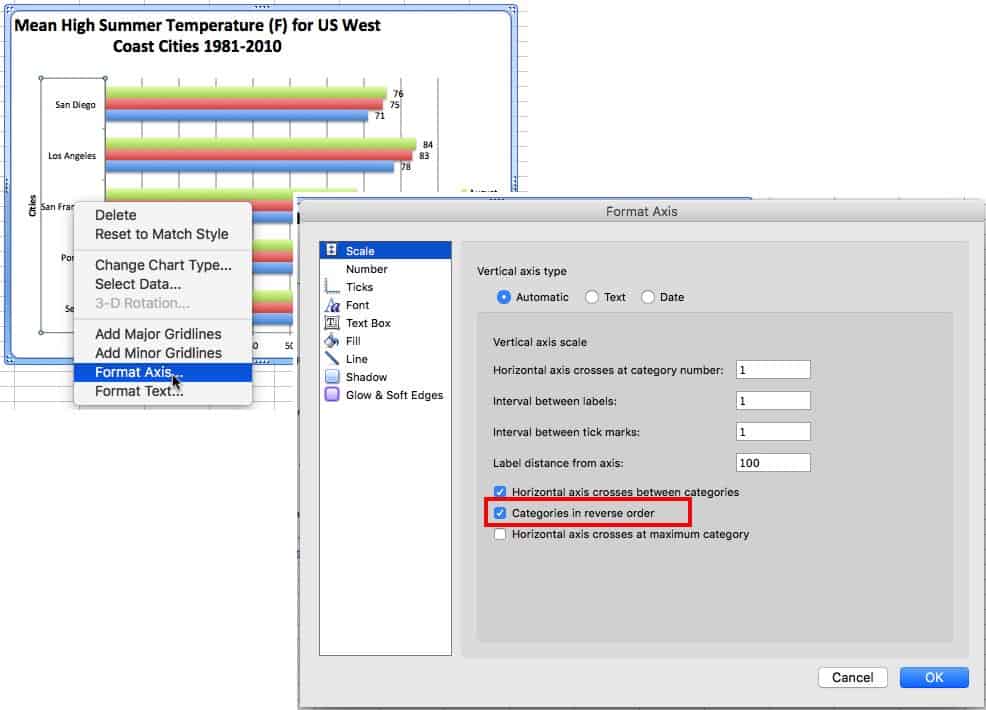Select the Shadow category icon

pyautogui.click(x=332, y=377)
